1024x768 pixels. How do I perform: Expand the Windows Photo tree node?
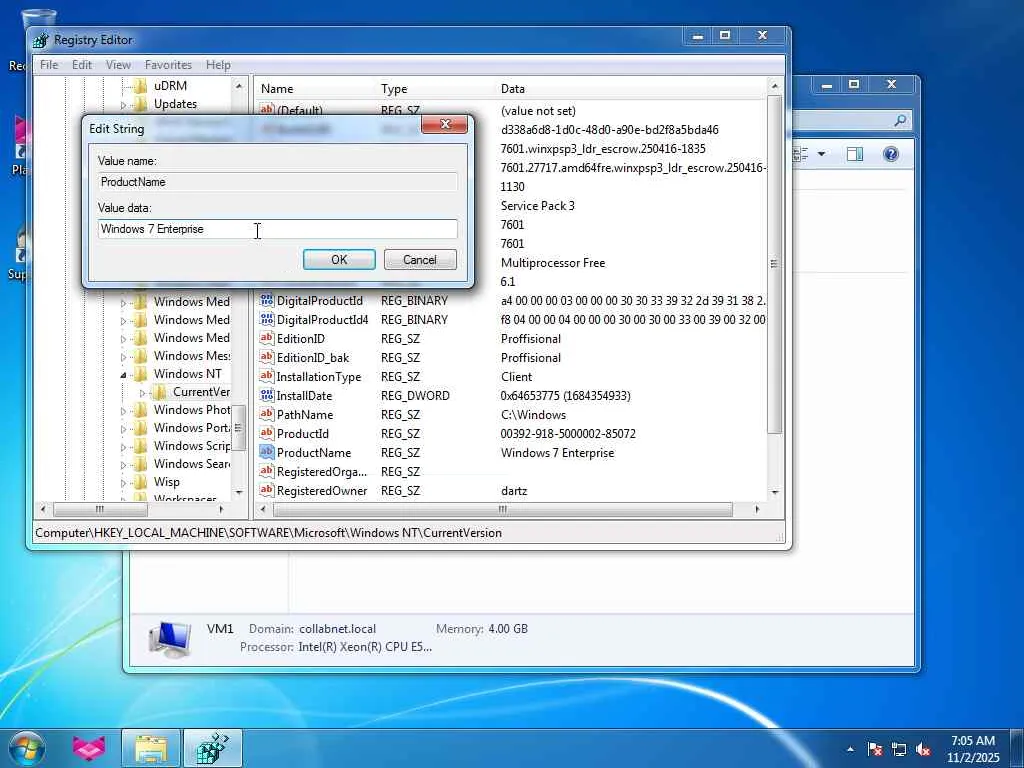[123, 411]
